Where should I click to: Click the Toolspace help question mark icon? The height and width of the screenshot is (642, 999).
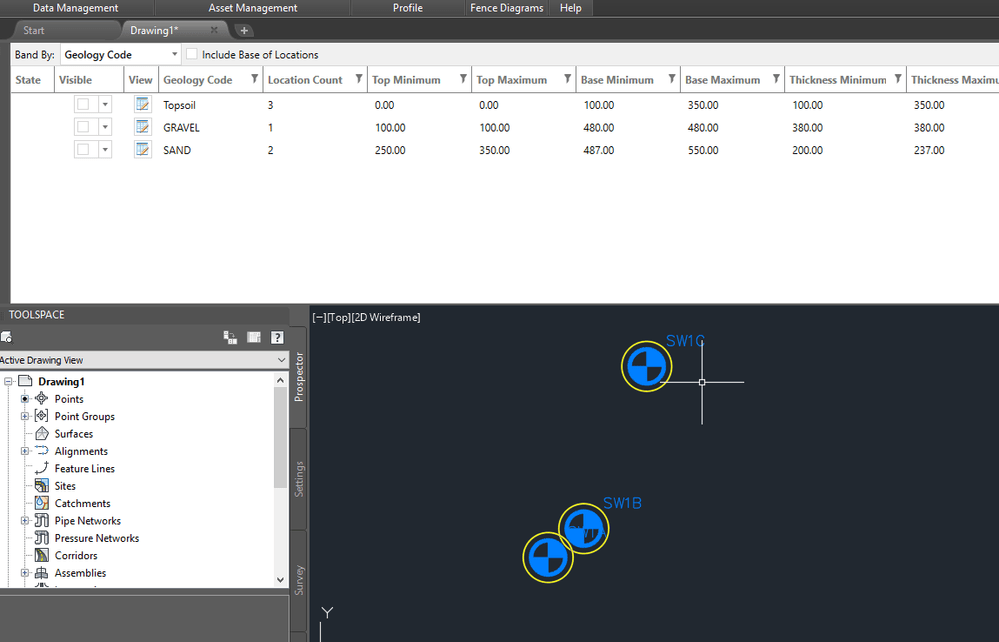tap(277, 338)
